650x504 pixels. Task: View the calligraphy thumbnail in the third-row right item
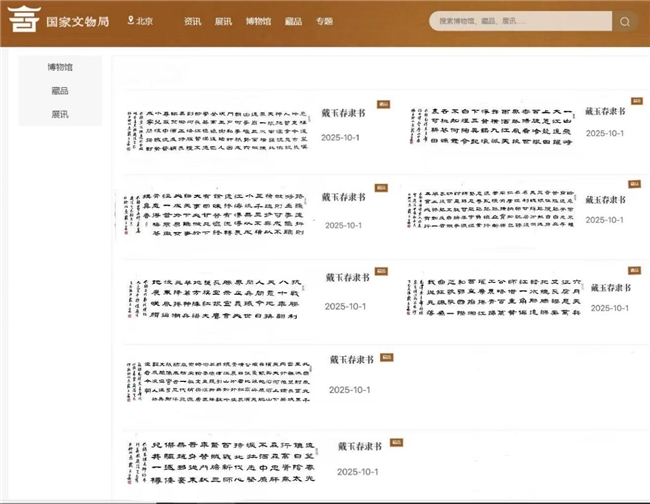pyautogui.click(x=510, y=295)
